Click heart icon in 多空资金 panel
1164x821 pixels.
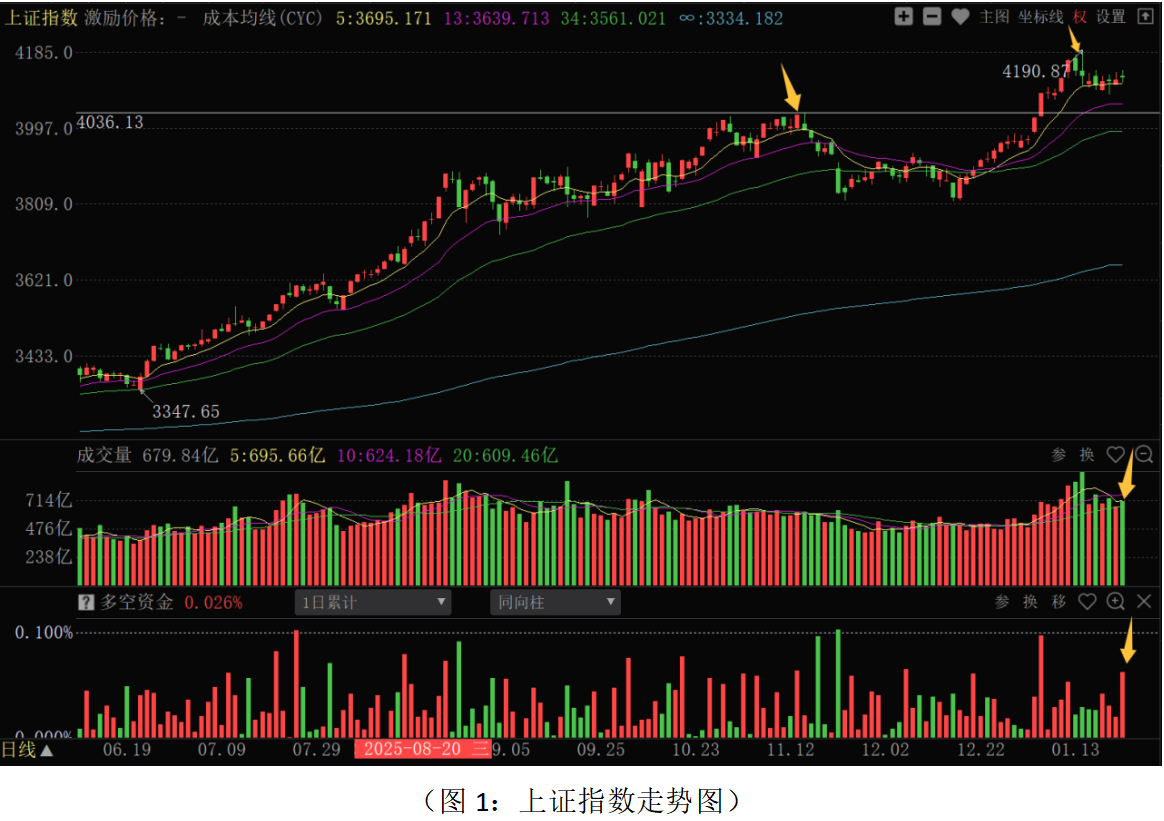[1088, 601]
